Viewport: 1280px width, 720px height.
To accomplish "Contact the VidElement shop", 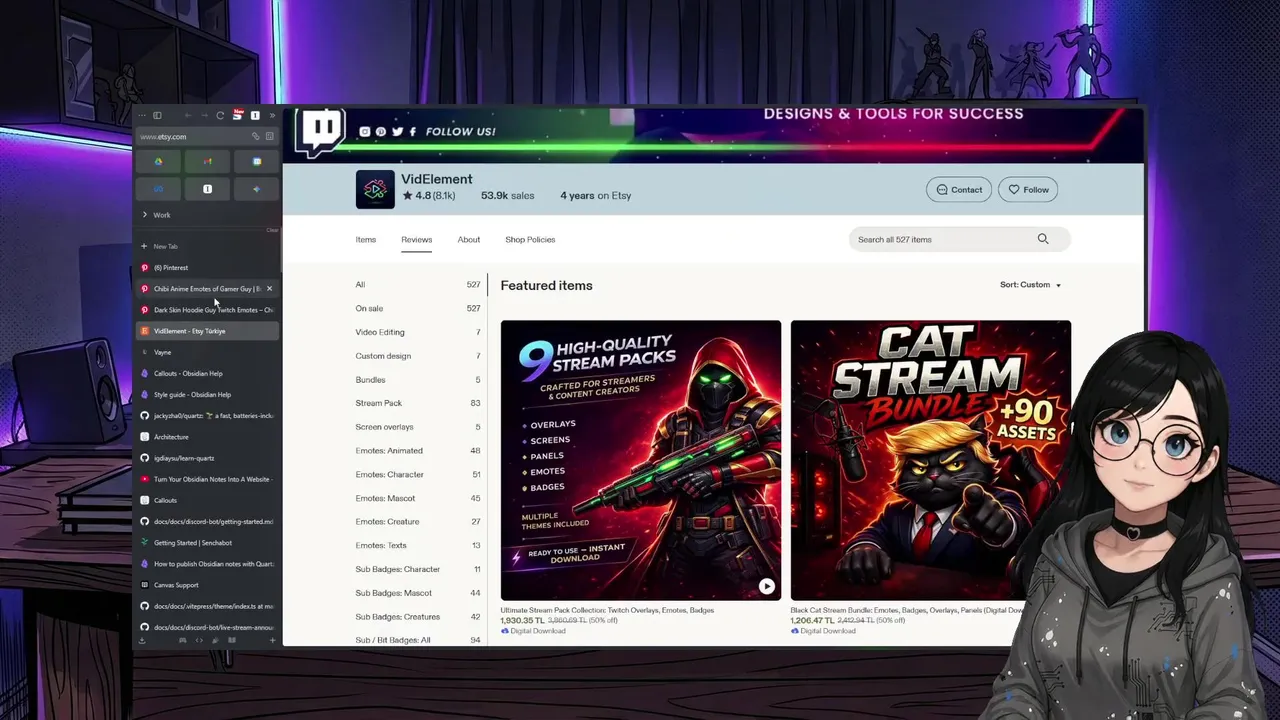I will click(959, 189).
